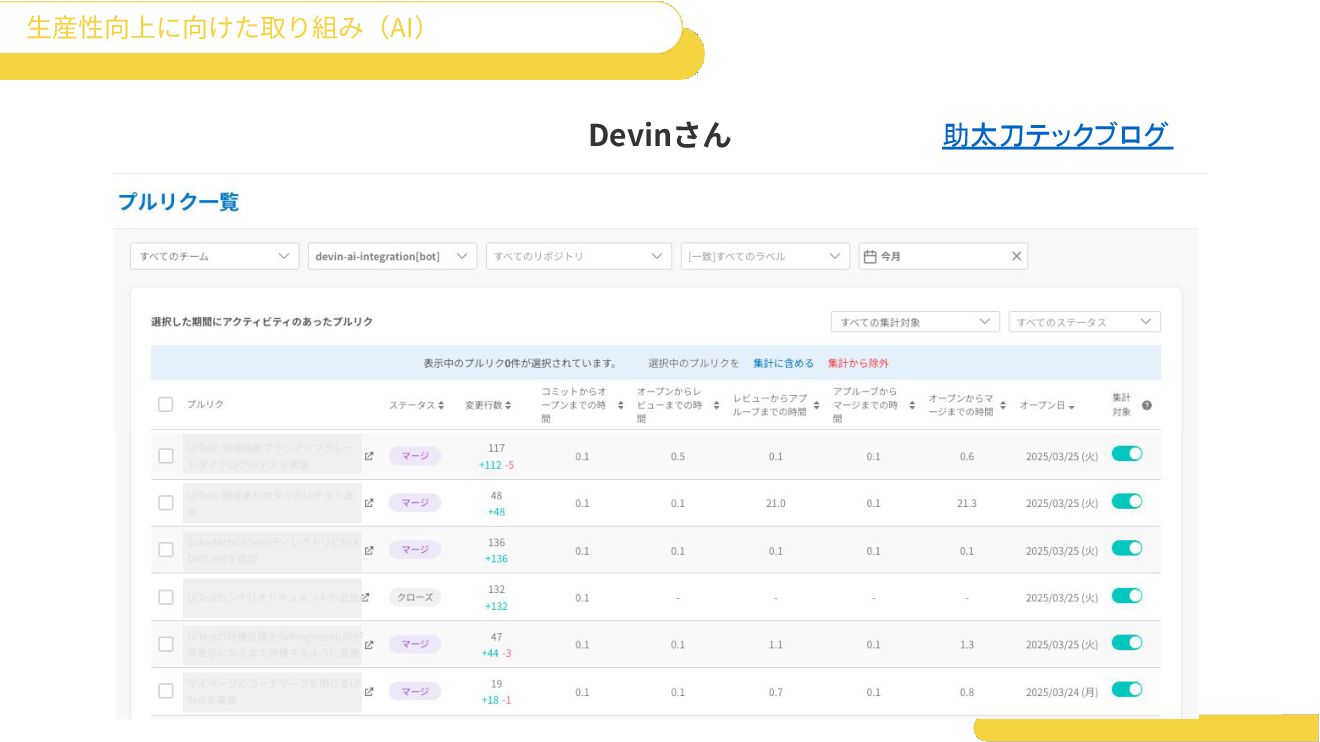Open external link for the 136-line pull request
Screen dimensions: 1320x742
(369, 550)
